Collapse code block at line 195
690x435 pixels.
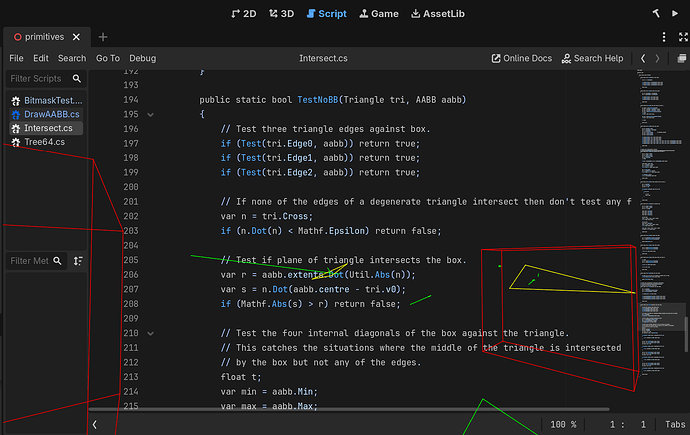coord(150,115)
